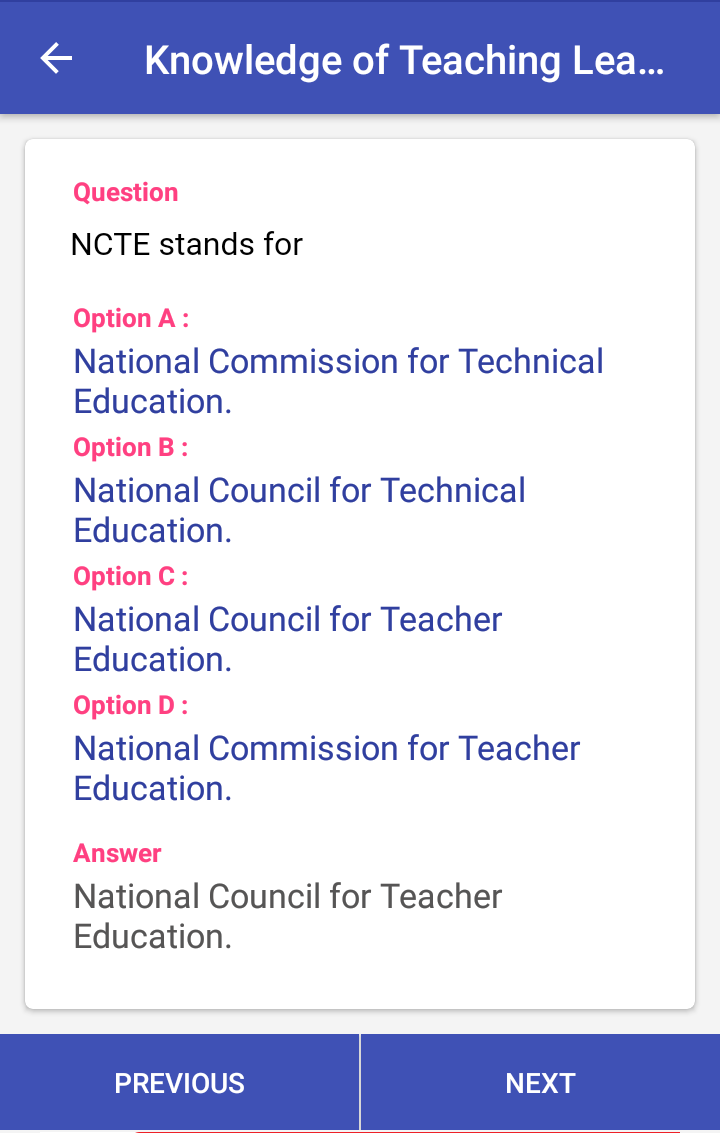The image size is (720, 1133).
Task: Choose 'National Council for Technical Education' option
Action: tap(299, 510)
